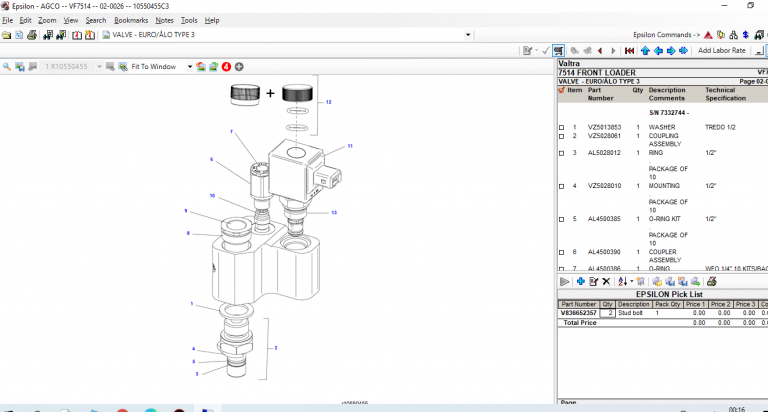
Task: Check the box for item 5 O-RING KIT
Action: pyautogui.click(x=561, y=218)
